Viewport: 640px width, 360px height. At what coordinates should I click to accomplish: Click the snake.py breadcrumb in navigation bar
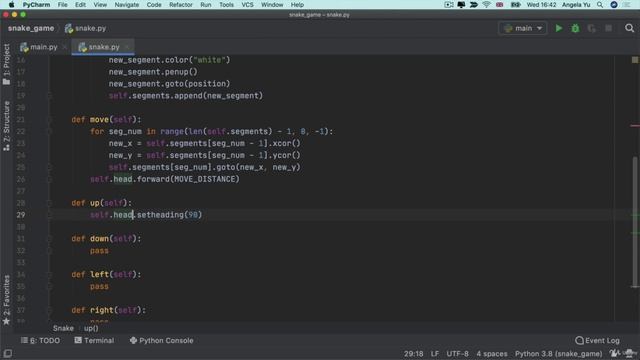pos(86,28)
